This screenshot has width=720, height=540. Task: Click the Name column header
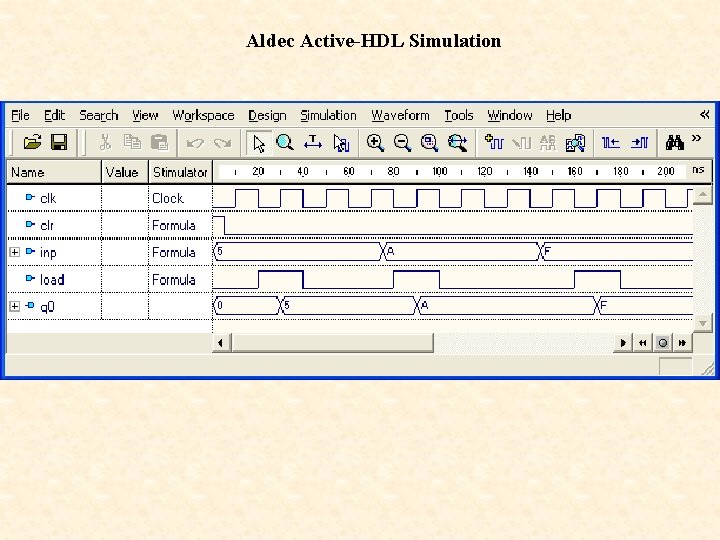54,172
